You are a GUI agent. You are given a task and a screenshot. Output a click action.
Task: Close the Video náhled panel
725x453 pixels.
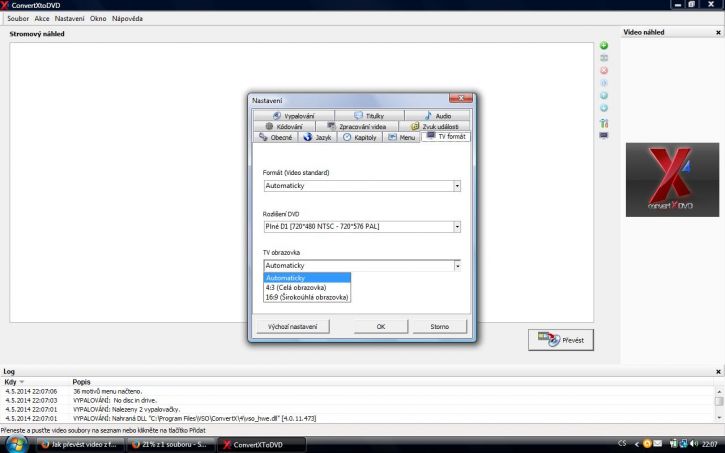(718, 32)
